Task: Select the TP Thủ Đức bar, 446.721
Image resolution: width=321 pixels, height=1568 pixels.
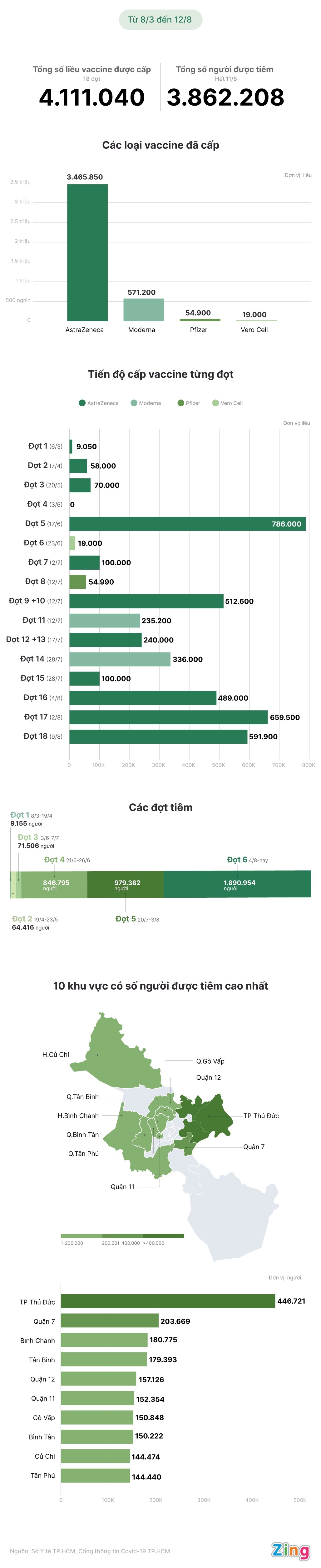Action: [167, 1301]
